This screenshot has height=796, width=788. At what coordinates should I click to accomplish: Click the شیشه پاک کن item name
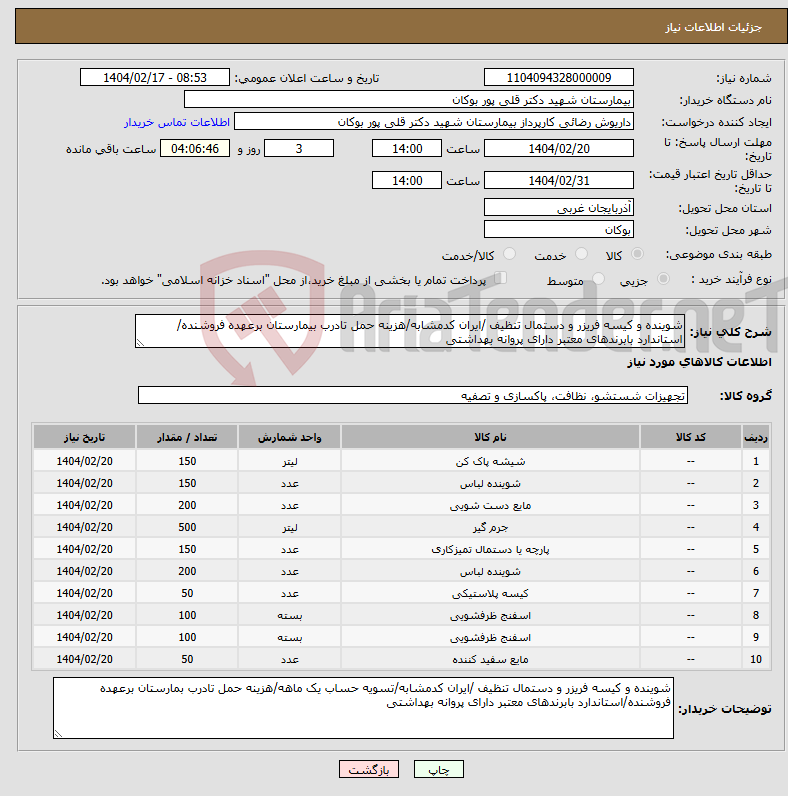(490, 461)
